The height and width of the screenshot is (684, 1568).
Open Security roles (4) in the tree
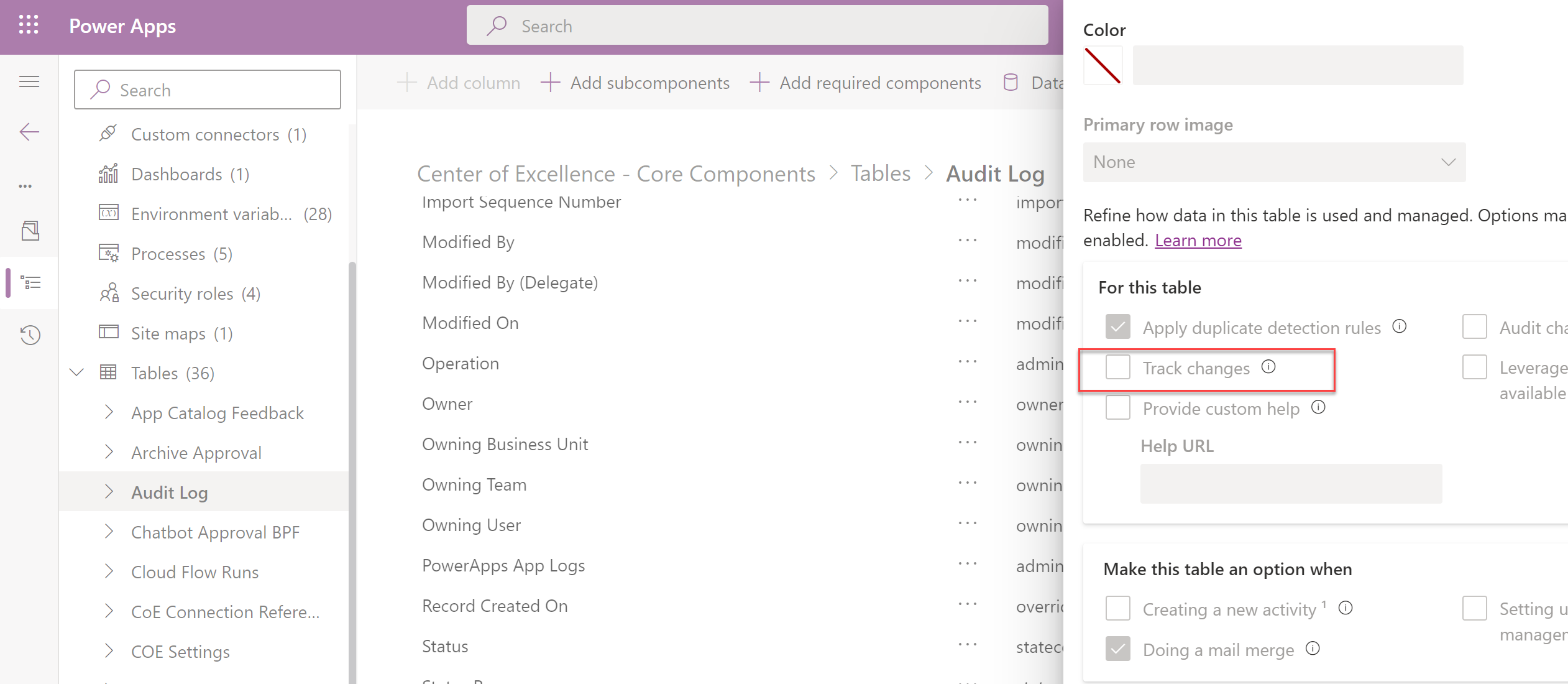coord(195,293)
